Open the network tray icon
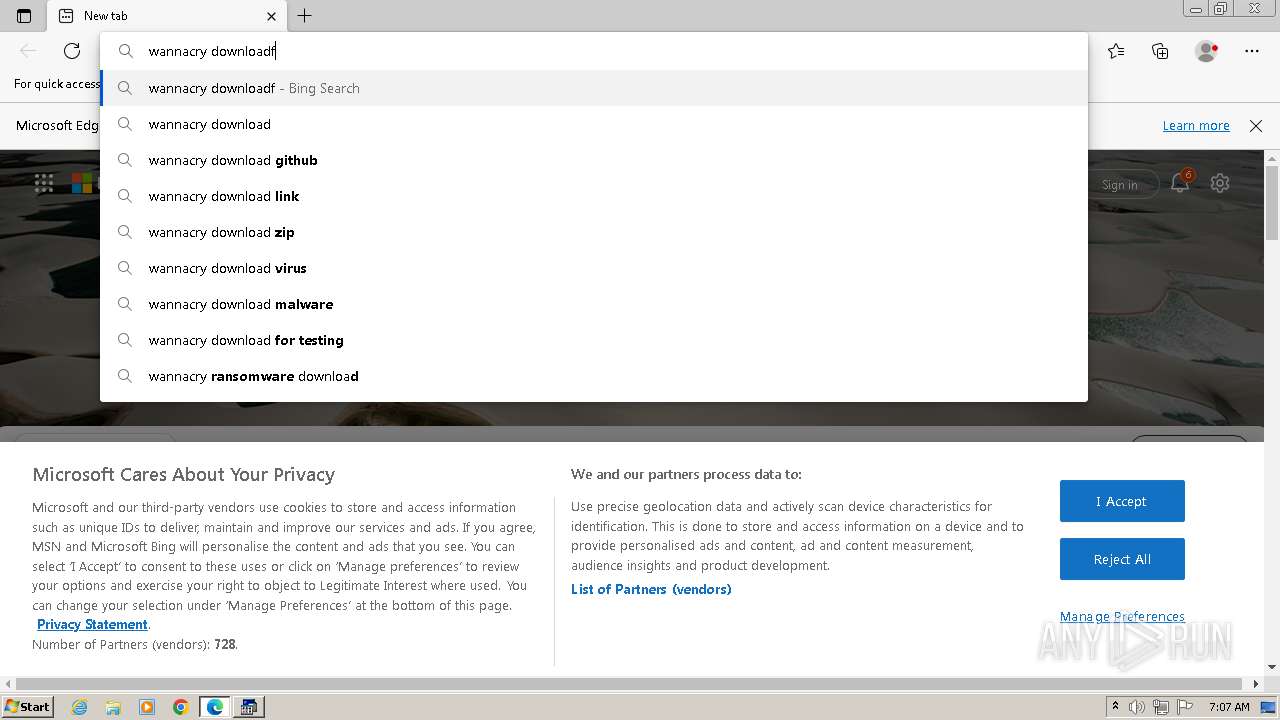The image size is (1280, 720). [1160, 707]
